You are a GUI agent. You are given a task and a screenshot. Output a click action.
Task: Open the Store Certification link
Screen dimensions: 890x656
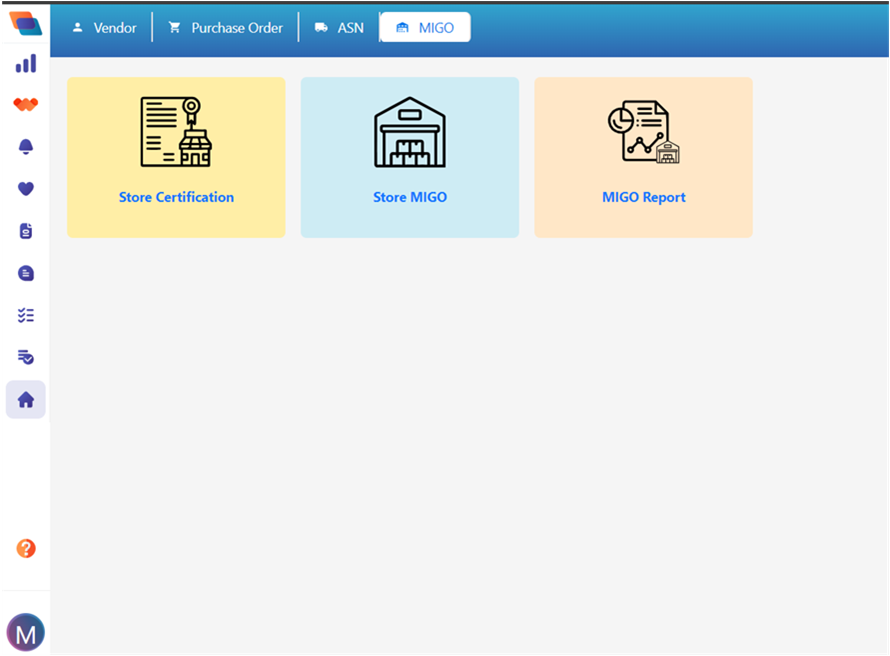(176, 197)
